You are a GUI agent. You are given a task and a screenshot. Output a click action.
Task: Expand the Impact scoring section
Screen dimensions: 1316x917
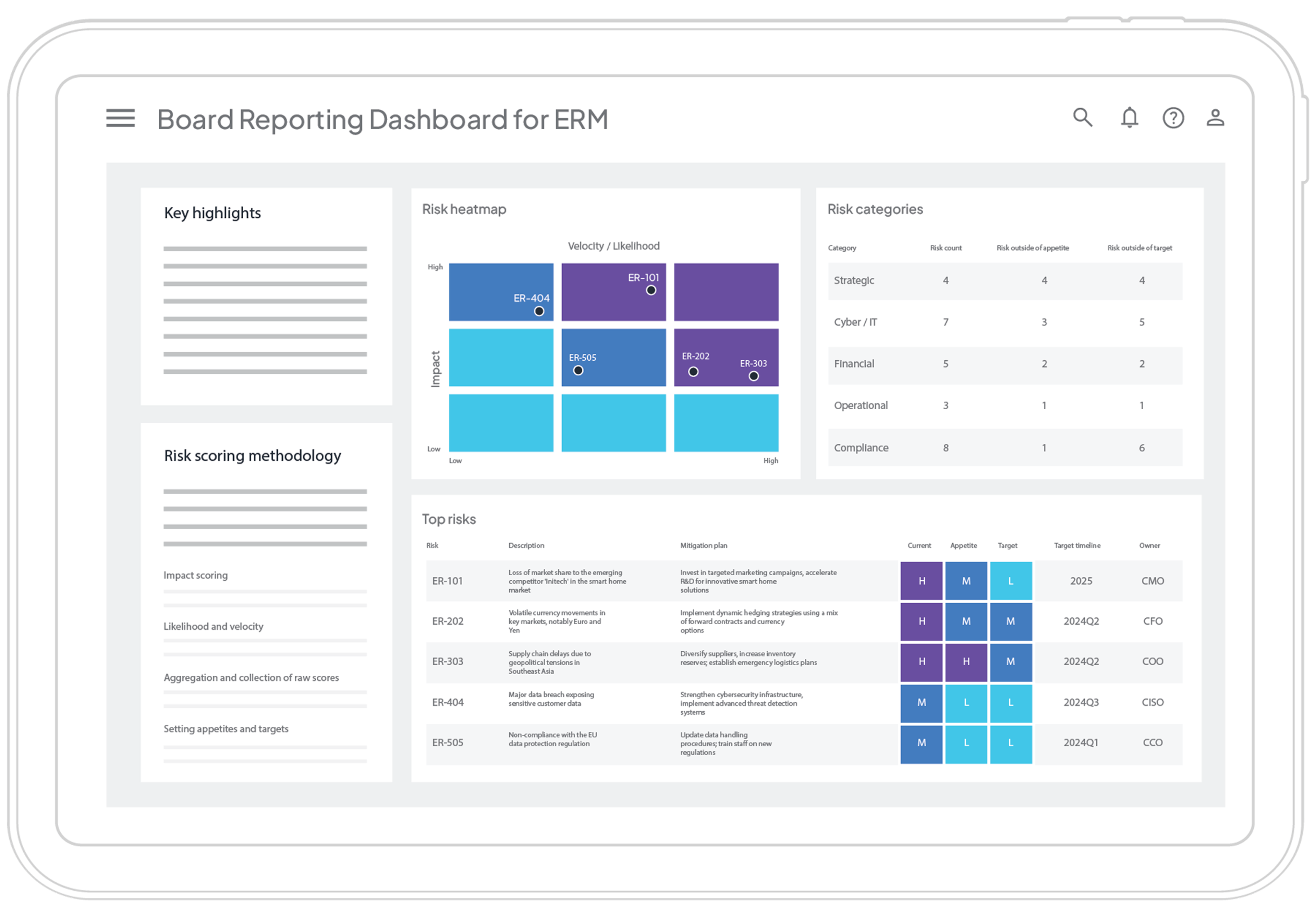click(x=195, y=575)
